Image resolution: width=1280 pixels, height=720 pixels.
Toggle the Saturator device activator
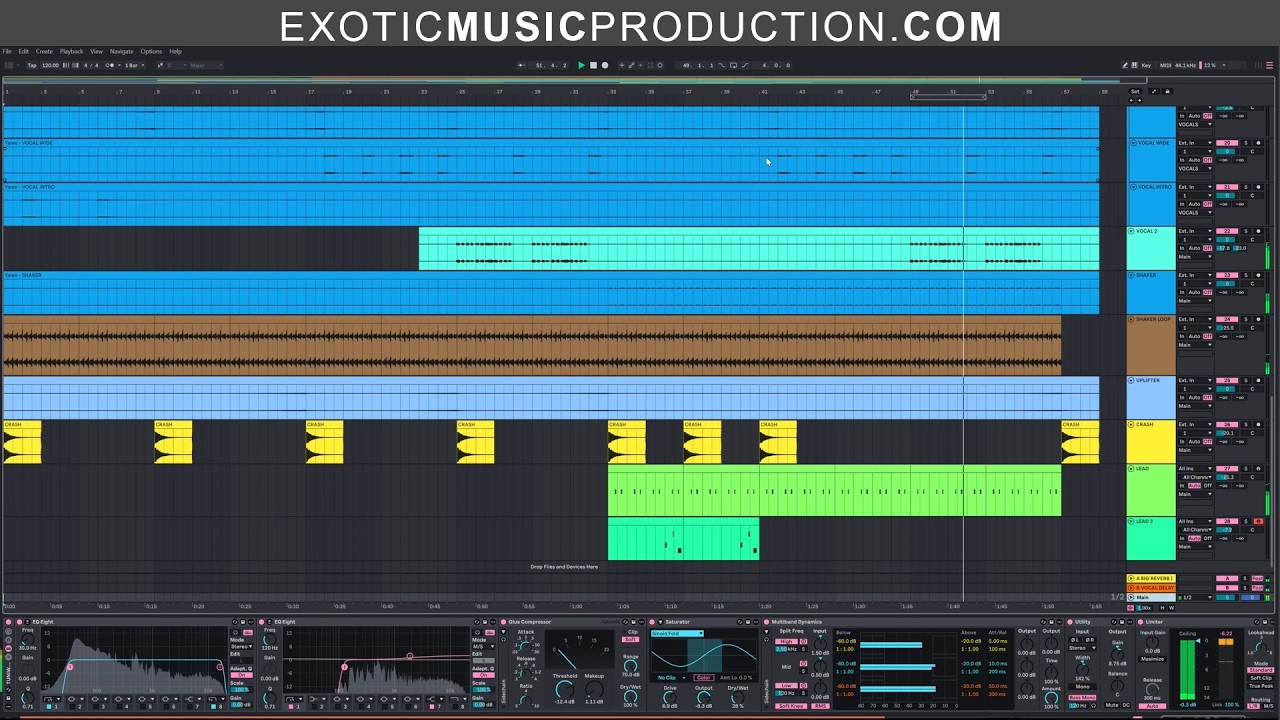click(652, 622)
